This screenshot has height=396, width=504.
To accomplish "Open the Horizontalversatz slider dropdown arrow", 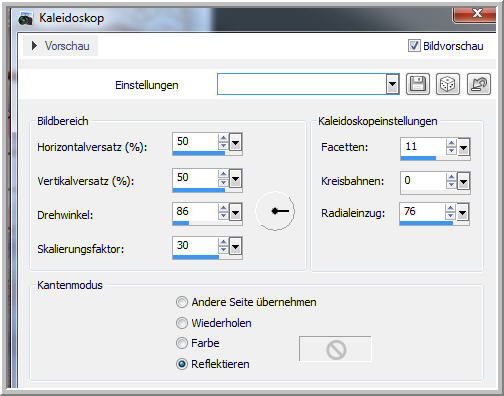I will click(235, 143).
